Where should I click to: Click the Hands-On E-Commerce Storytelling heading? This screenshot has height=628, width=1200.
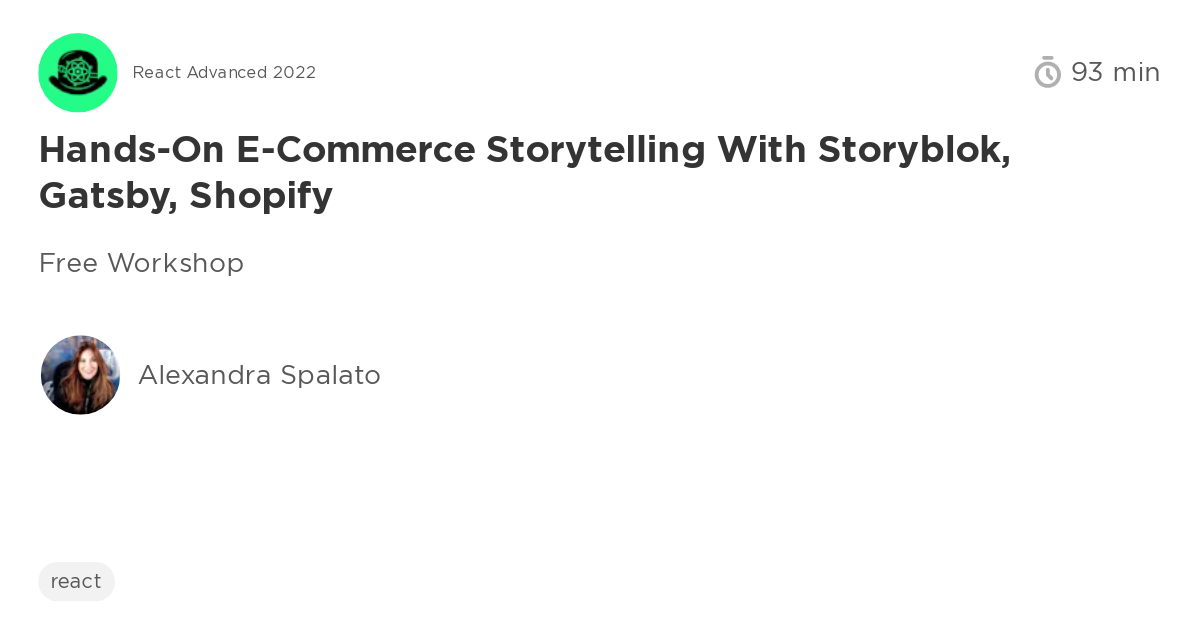(524, 172)
